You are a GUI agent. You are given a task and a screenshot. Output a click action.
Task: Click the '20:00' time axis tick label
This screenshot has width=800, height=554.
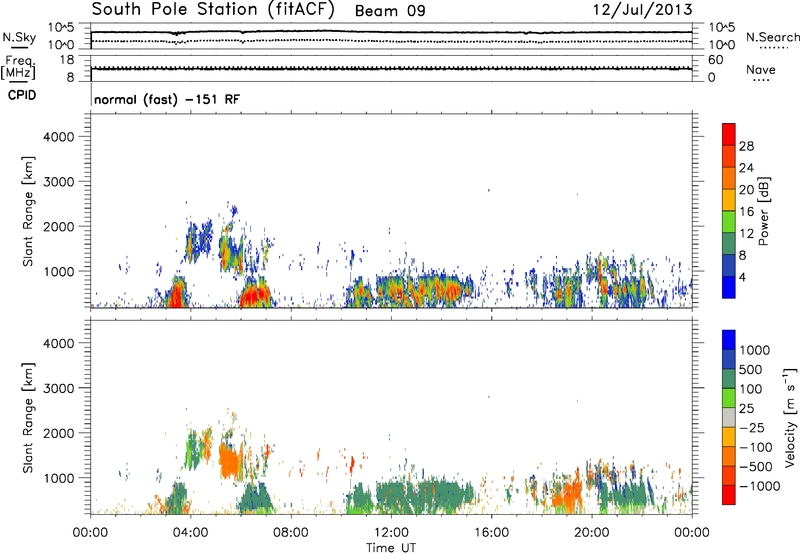(592, 533)
